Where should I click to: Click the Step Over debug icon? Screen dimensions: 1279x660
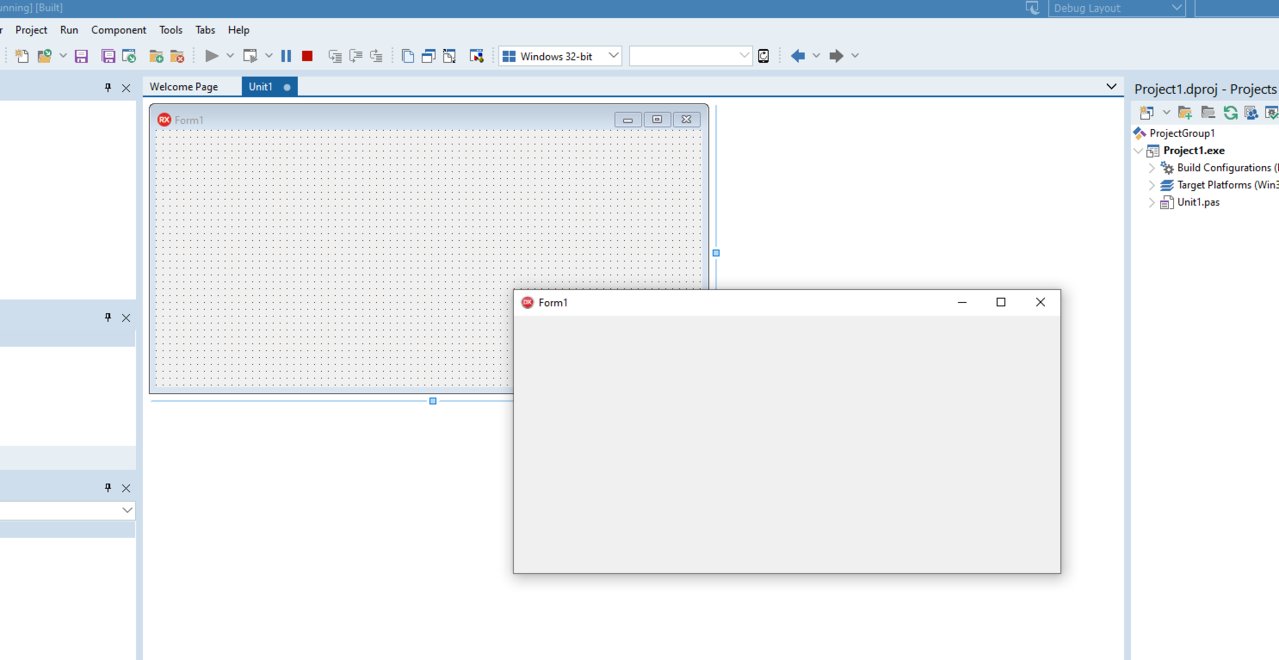pyautogui.click(x=355, y=56)
